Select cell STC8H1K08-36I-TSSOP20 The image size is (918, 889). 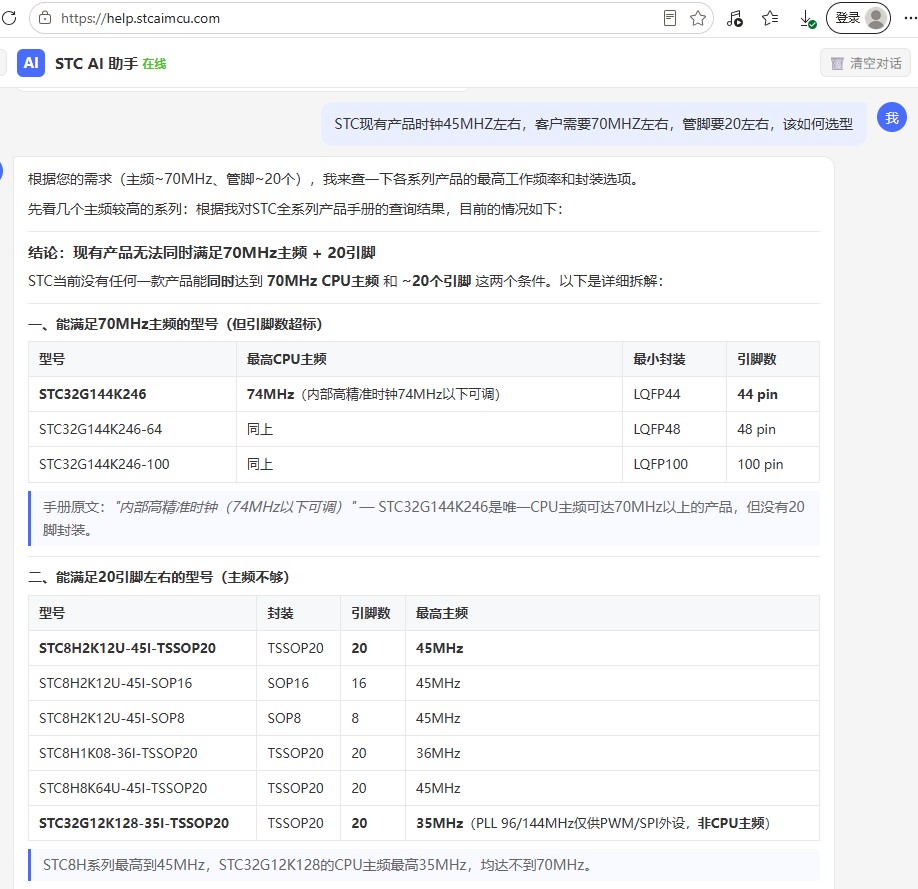coord(142,753)
